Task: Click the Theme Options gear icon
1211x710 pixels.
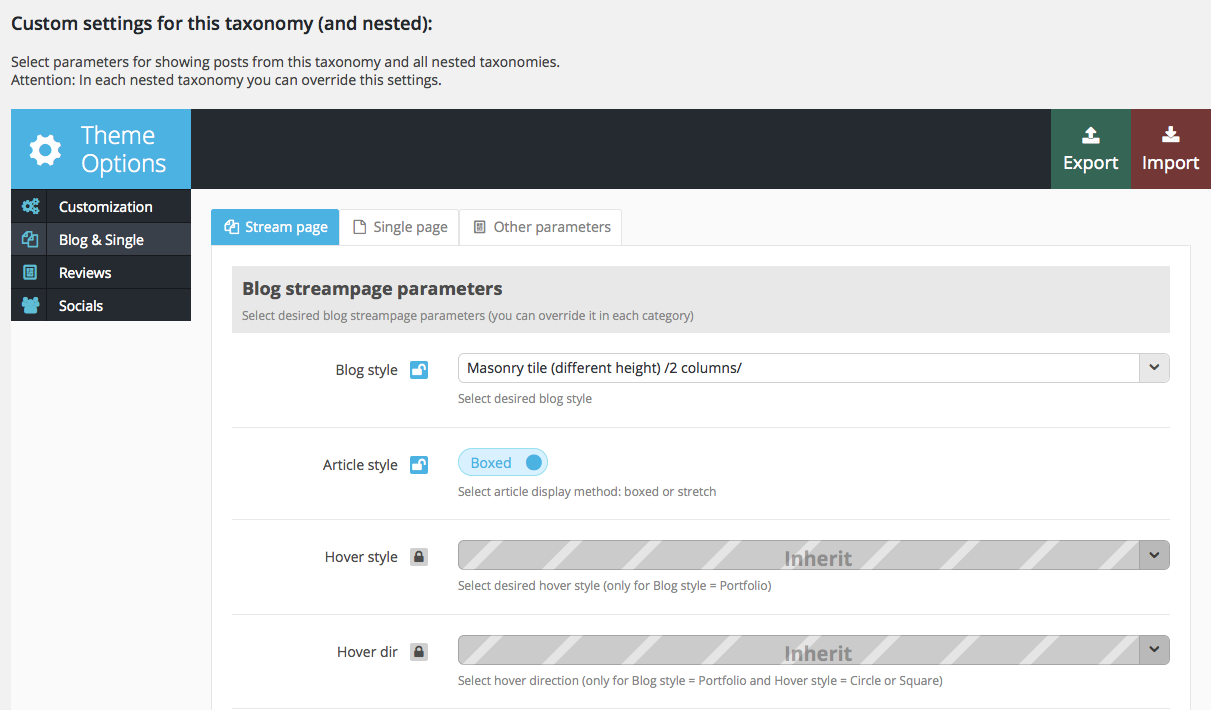Action: [45, 150]
